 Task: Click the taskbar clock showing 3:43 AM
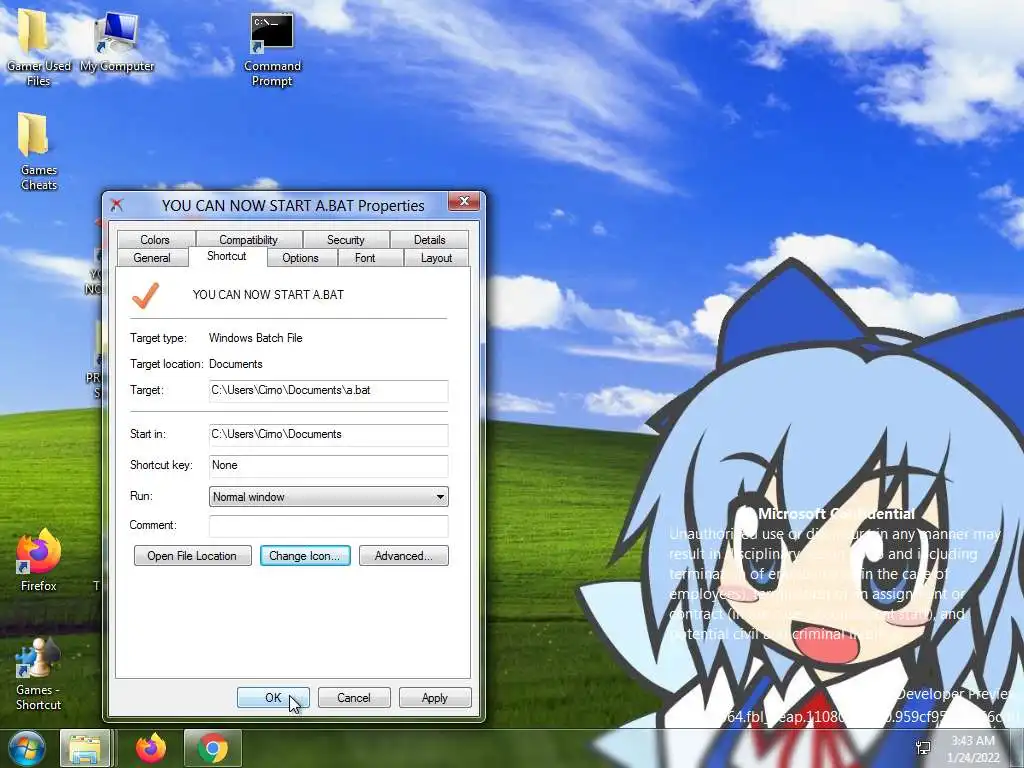972,748
